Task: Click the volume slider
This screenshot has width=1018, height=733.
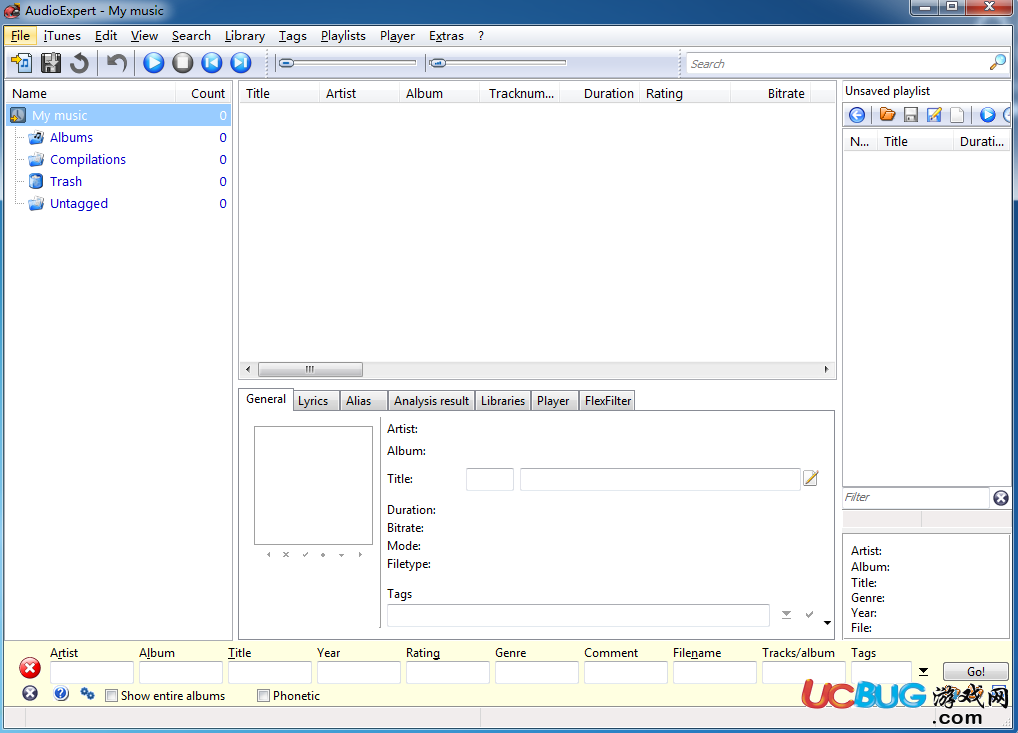Action: tap(498, 63)
